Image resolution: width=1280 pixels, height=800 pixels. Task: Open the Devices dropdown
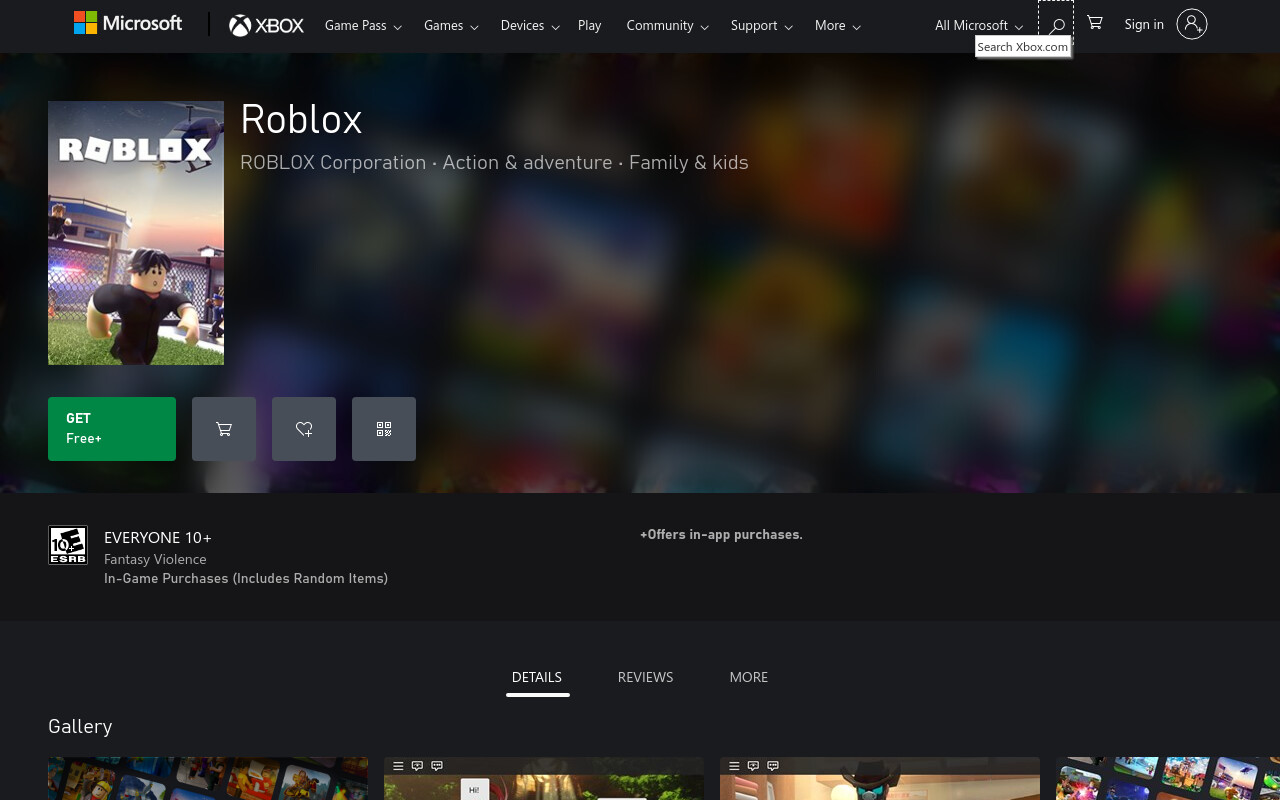point(530,25)
